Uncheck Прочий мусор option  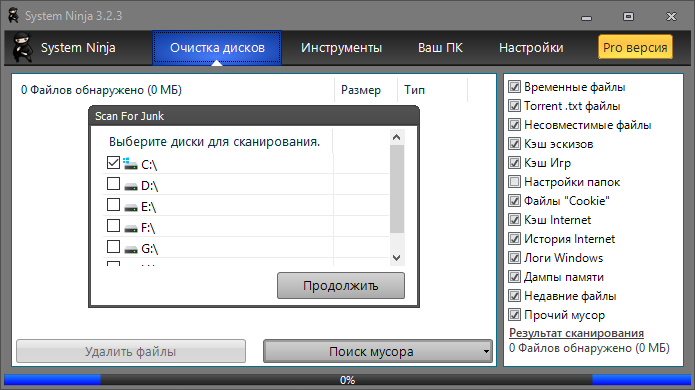(x=514, y=315)
